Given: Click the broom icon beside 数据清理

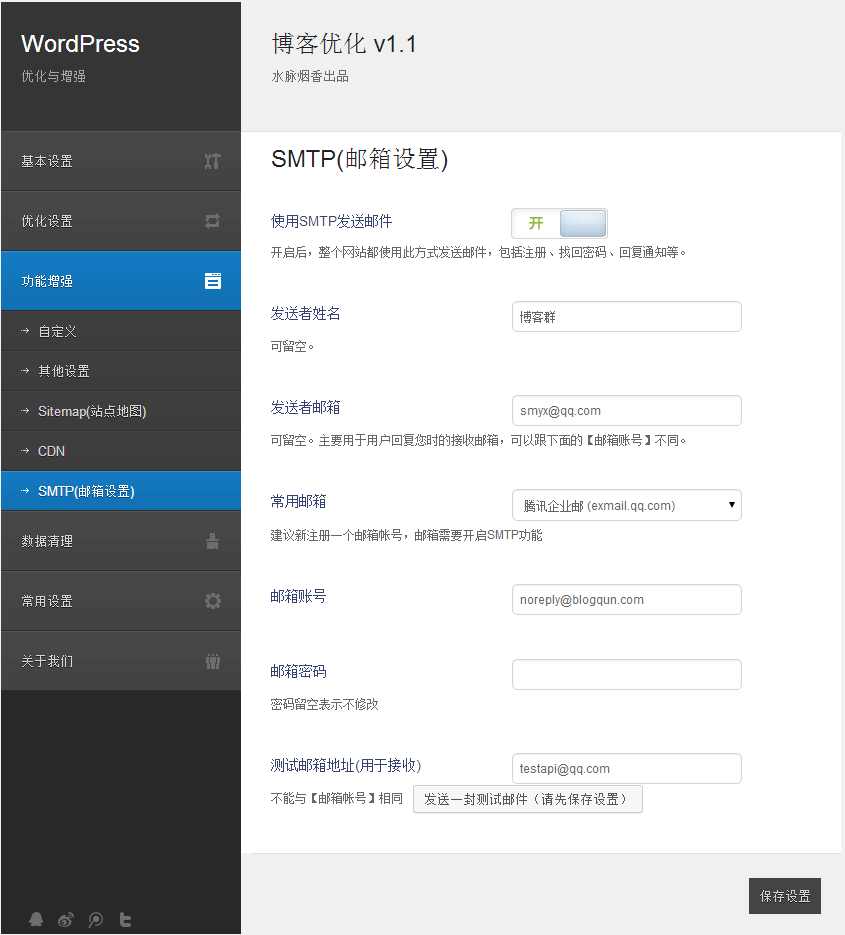Looking at the screenshot, I should 212,541.
